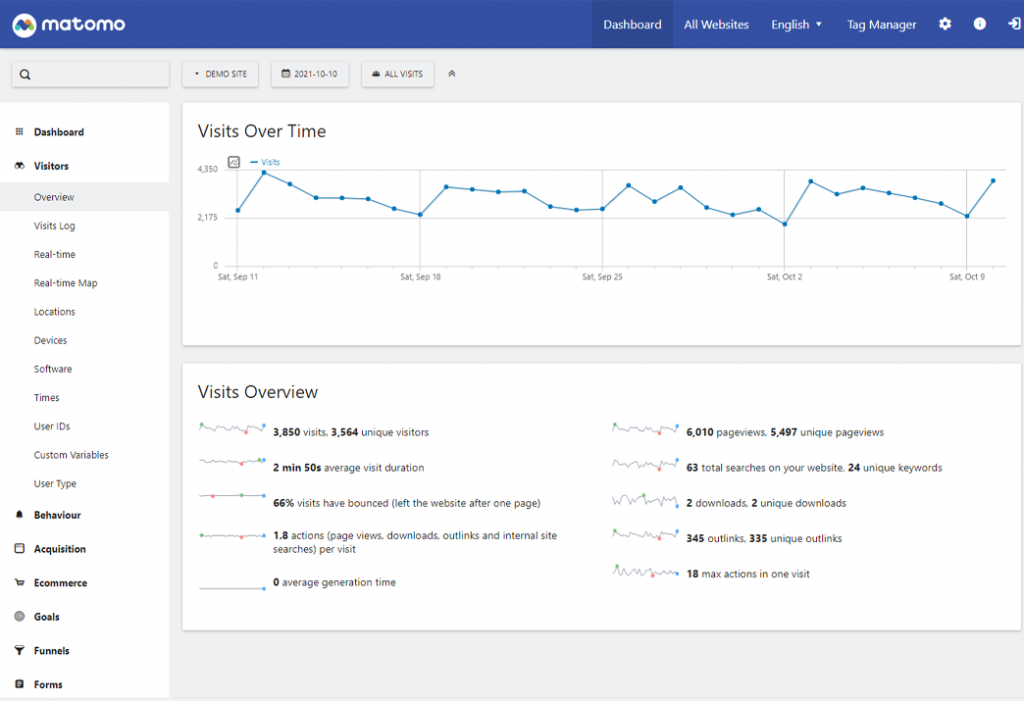Click the Ecommerce cart icon
The width and height of the screenshot is (1024, 701).
[x=19, y=583]
